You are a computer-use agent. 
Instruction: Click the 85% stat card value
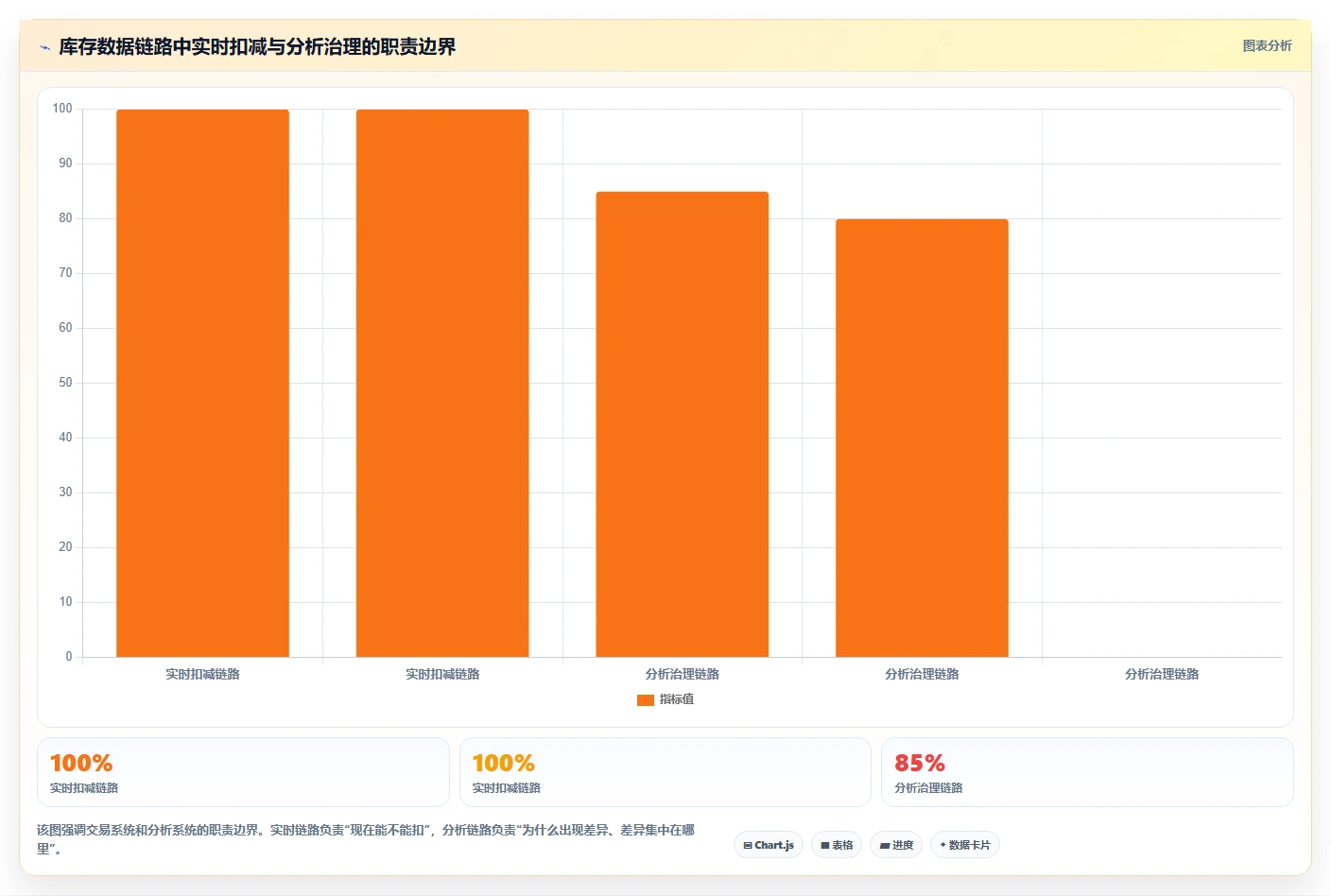[x=920, y=763]
